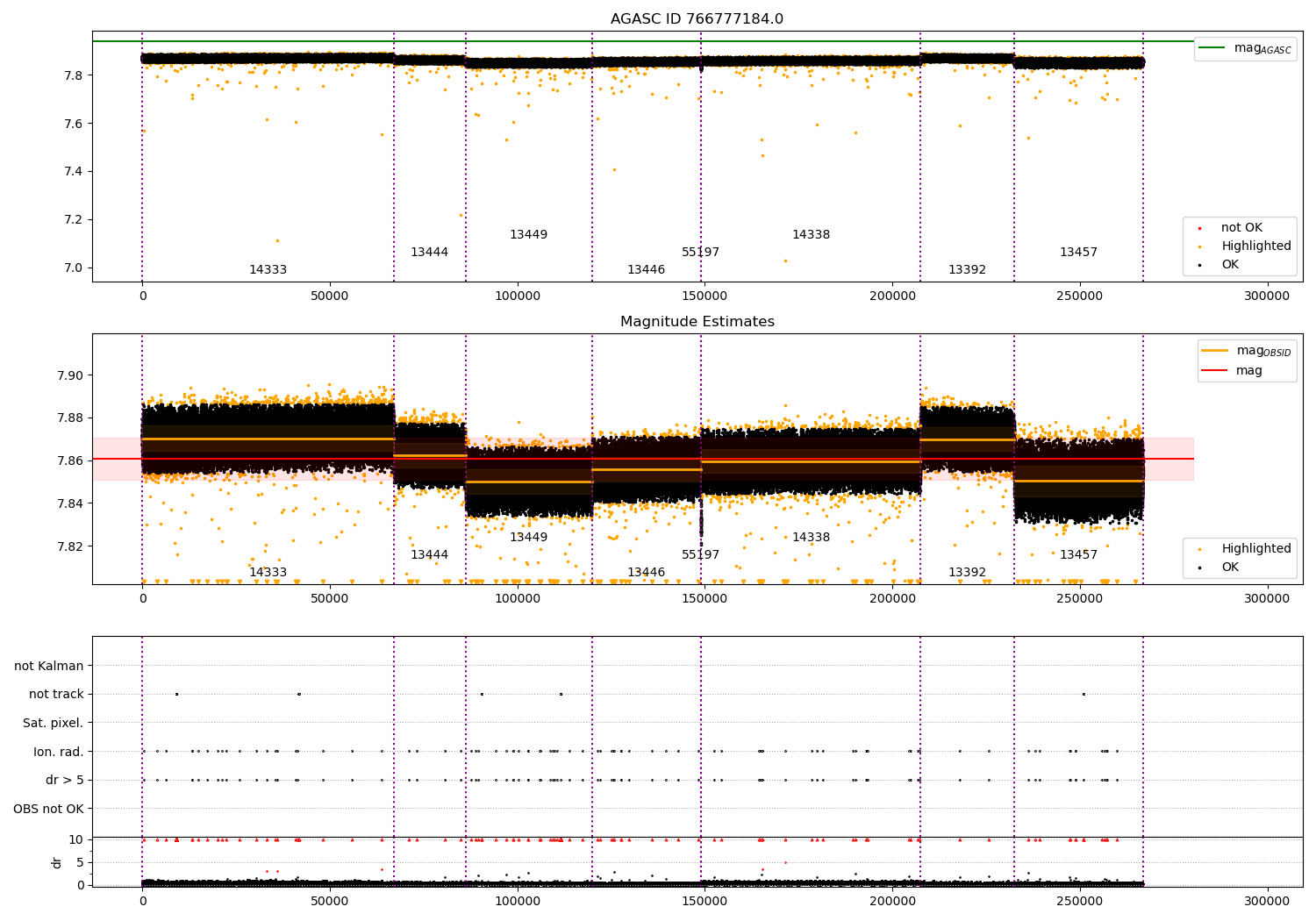The height and width of the screenshot is (921, 1316).
Task: Click the 7.90 tick in Magnitude Estimates plot
Action: [70, 375]
